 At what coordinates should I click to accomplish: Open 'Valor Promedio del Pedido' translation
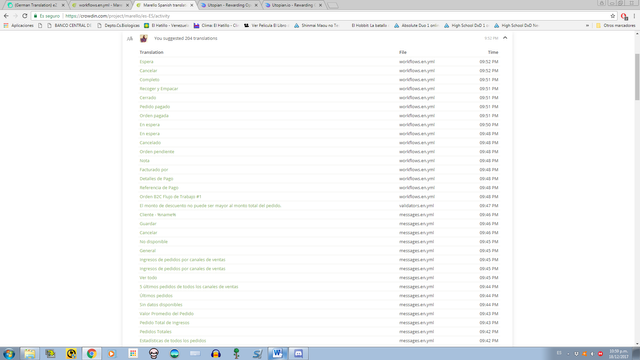point(167,313)
